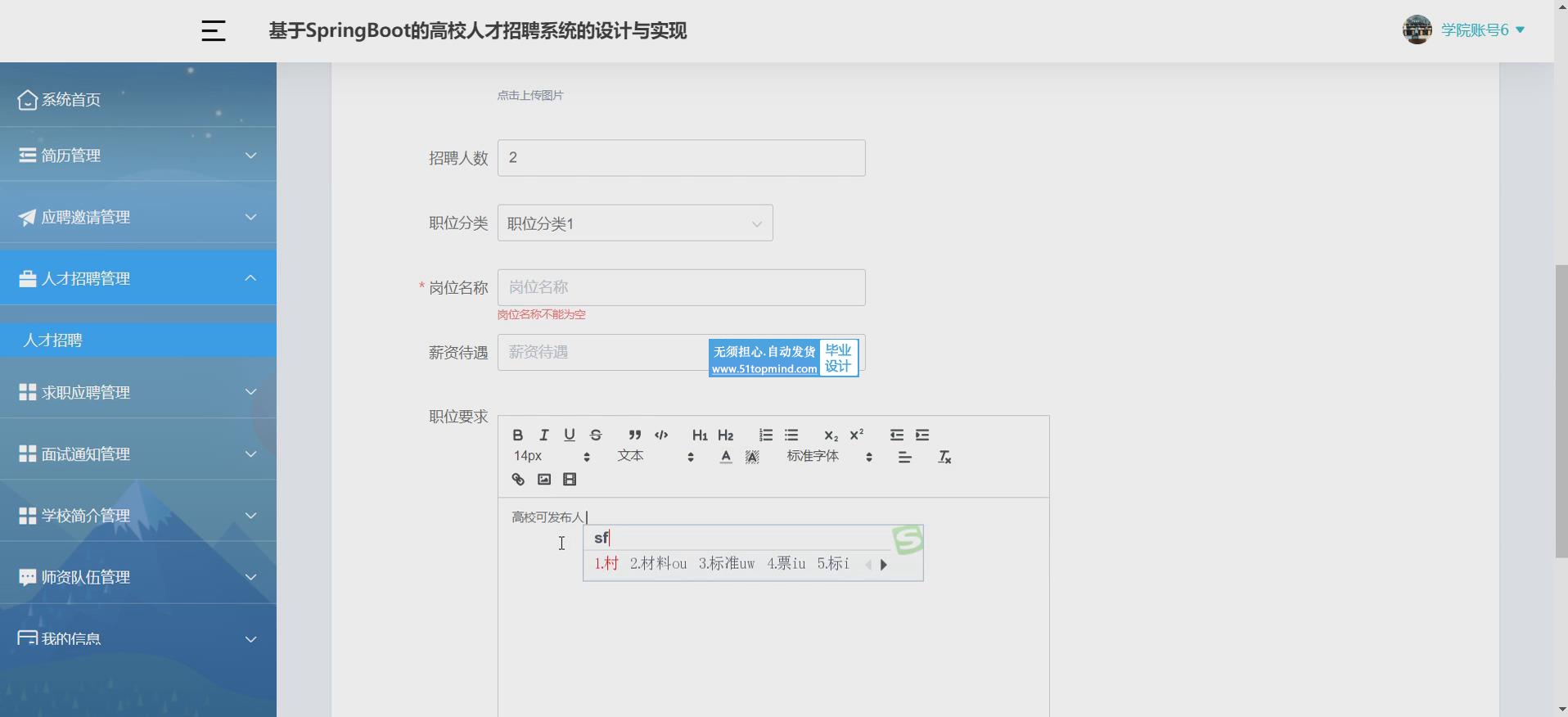Open the 标准字体 font dropdown
Image resolution: width=1568 pixels, height=717 pixels.
coord(830,456)
